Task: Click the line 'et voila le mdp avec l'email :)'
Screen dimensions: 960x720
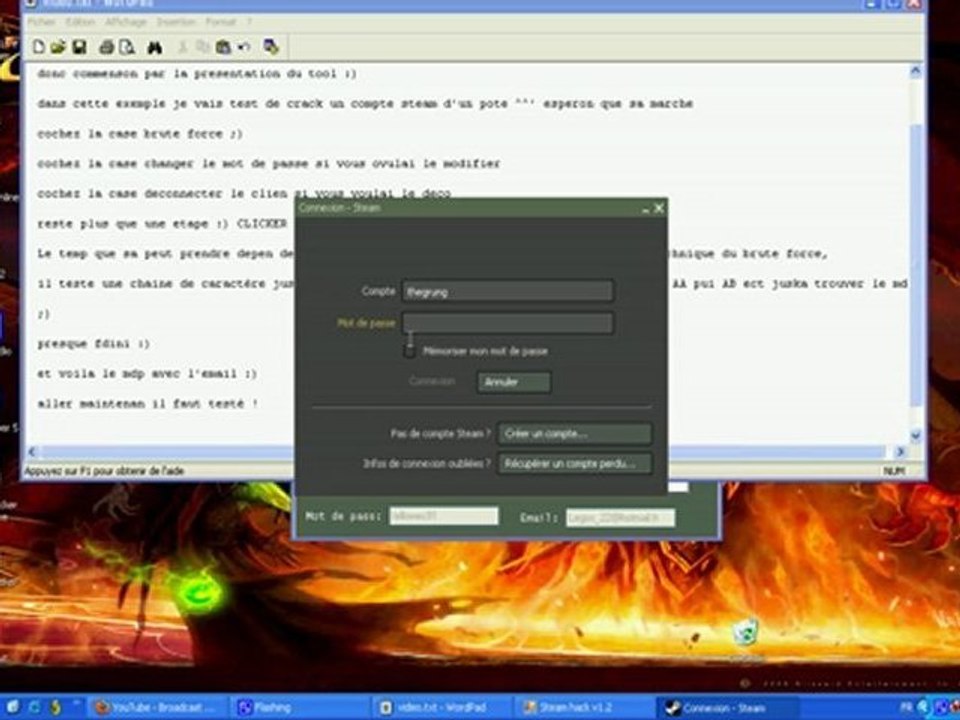Action: coord(147,373)
